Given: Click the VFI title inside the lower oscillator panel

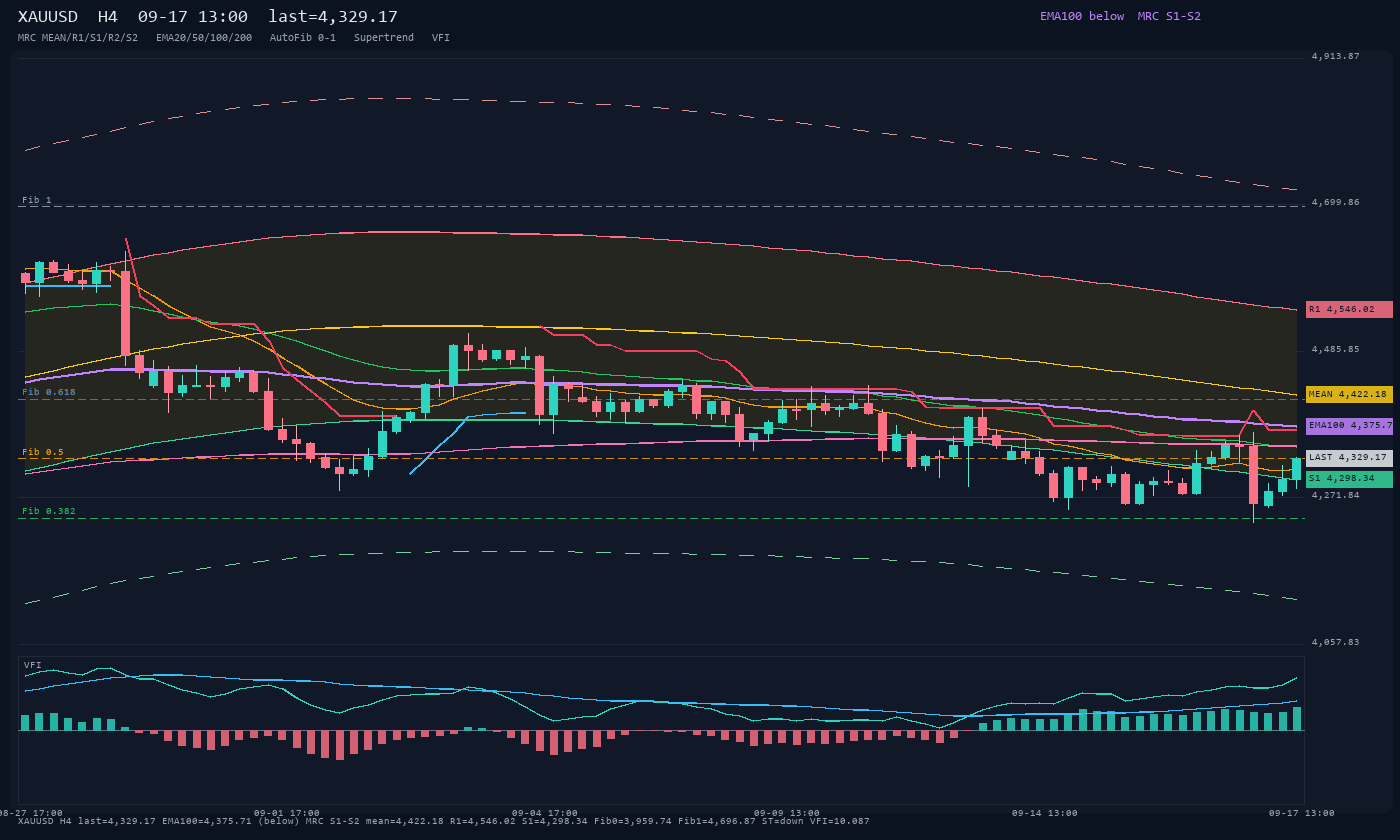Looking at the screenshot, I should pyautogui.click(x=33, y=665).
